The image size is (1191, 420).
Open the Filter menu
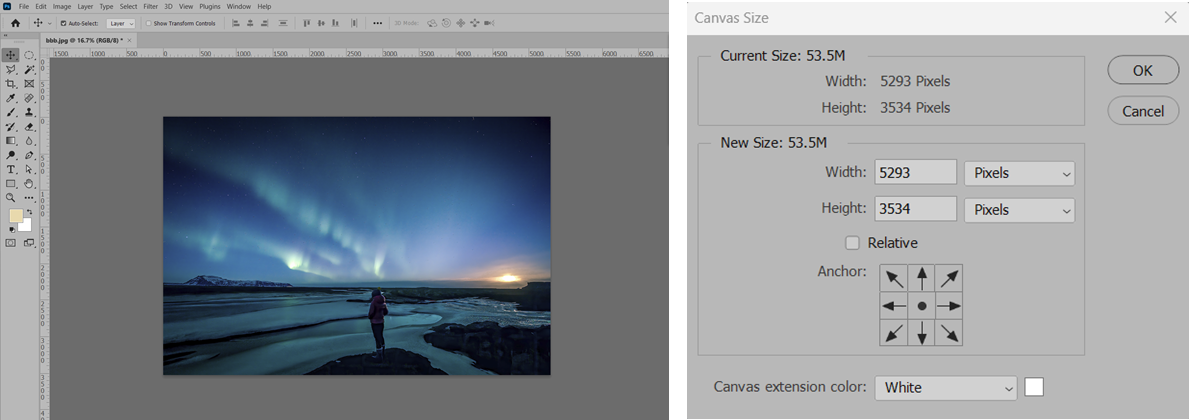pyautogui.click(x=150, y=6)
